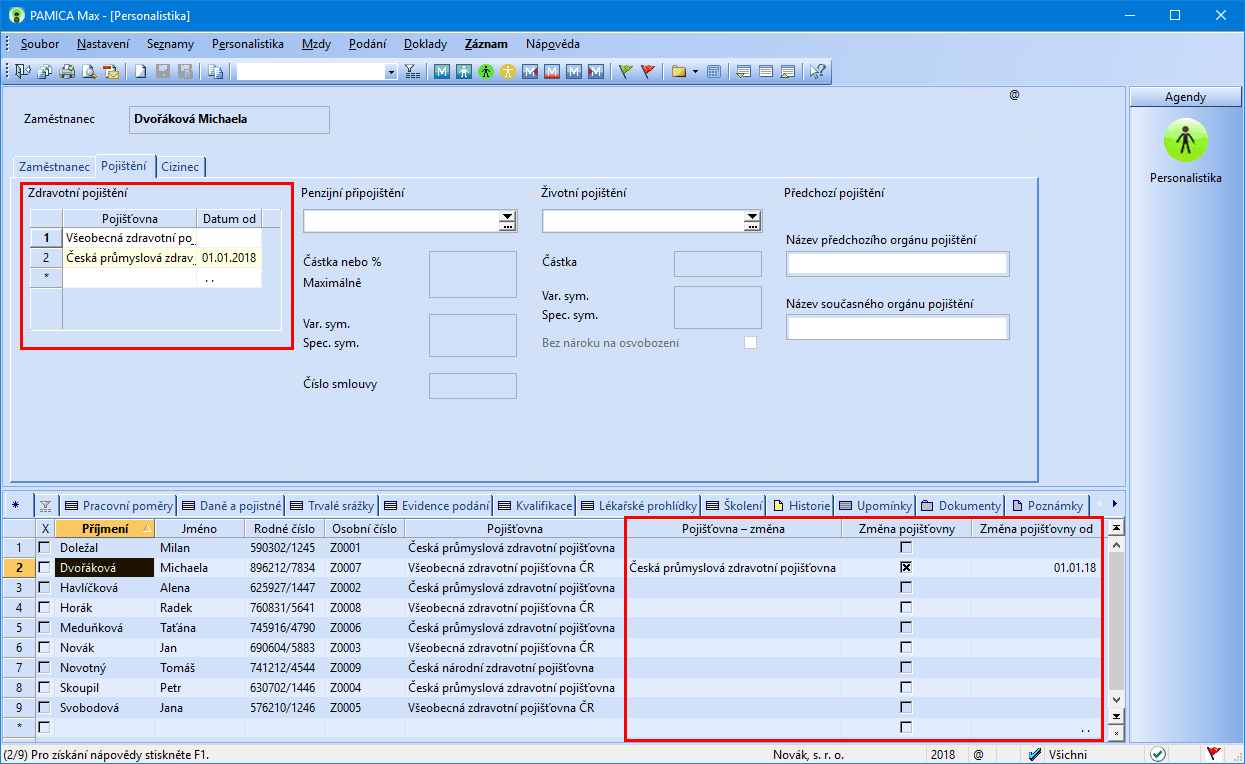Click the rightmost comment note toolbar icon
Image resolution: width=1245 pixels, height=764 pixels.
pyautogui.click(x=787, y=72)
